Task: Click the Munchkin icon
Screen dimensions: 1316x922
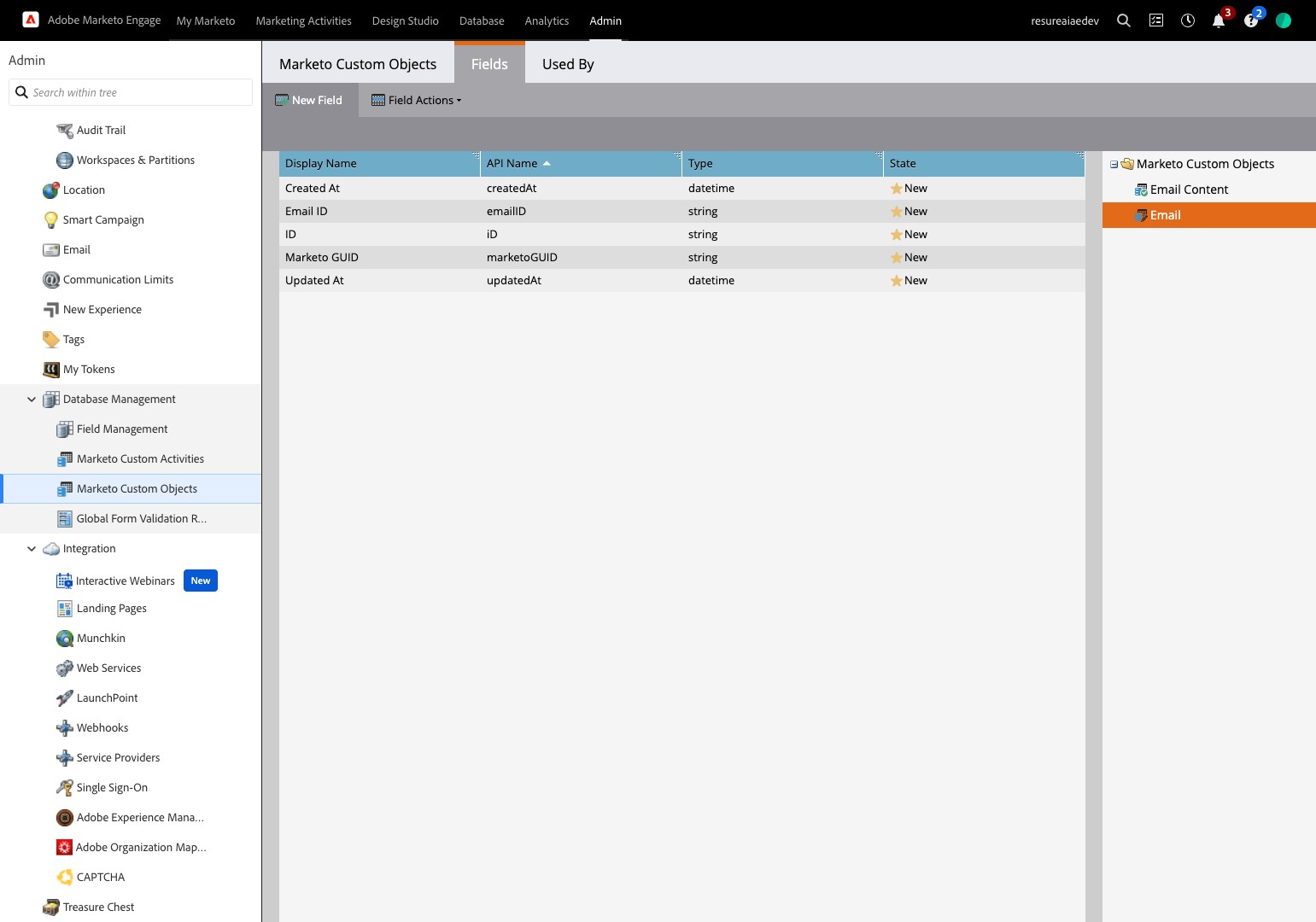Action: tap(65, 639)
